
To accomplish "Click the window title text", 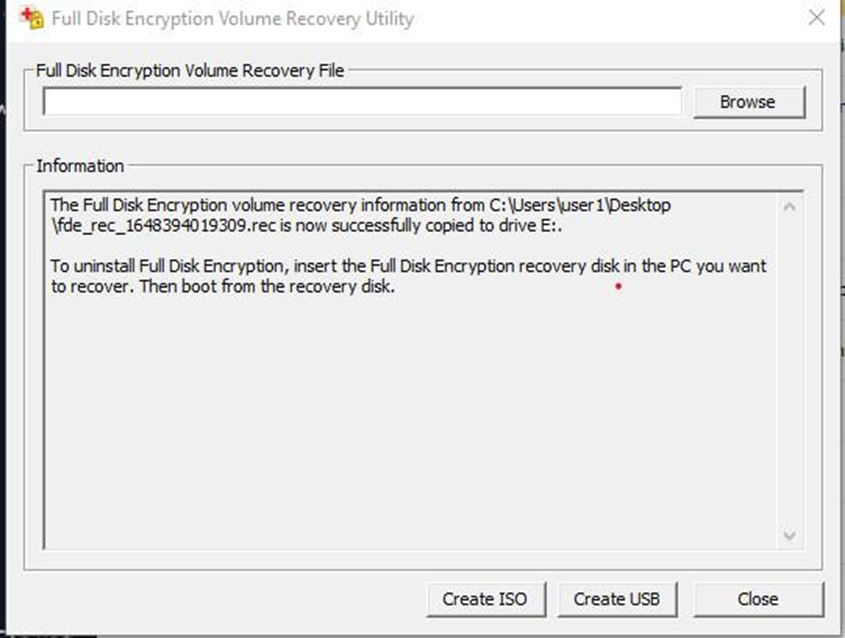I will pyautogui.click(x=233, y=18).
